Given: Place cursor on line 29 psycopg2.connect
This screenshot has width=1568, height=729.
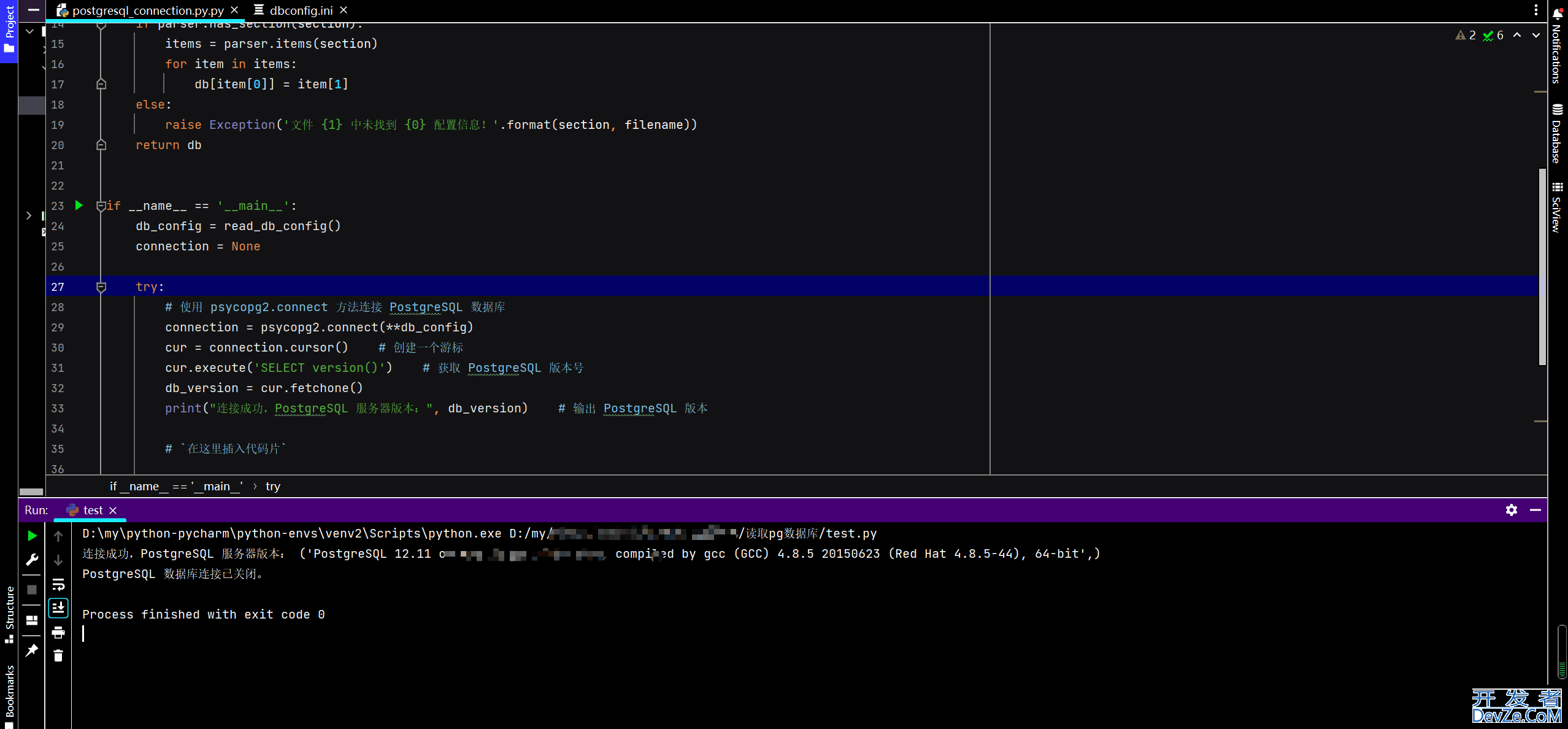Looking at the screenshot, I should 320,328.
